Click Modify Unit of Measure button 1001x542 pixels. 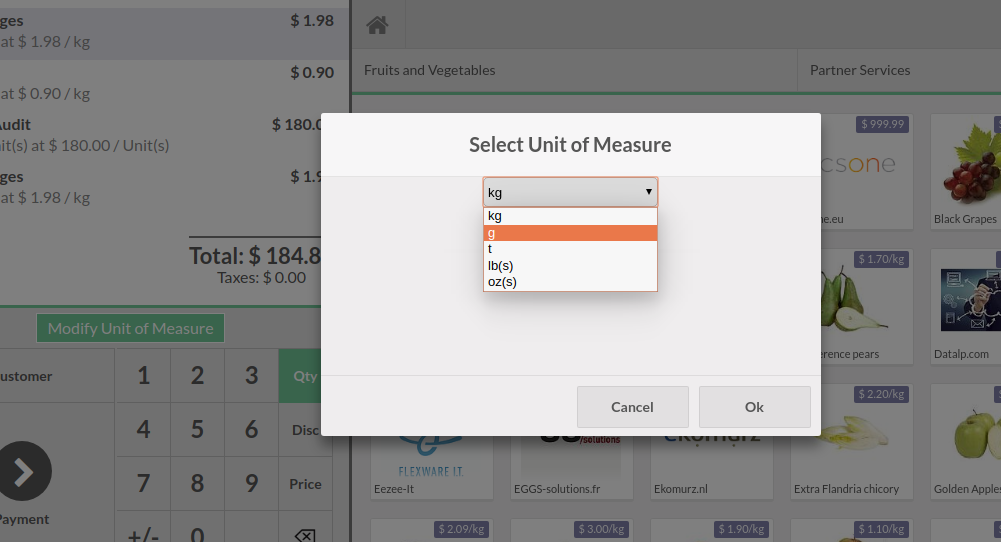[x=130, y=328]
